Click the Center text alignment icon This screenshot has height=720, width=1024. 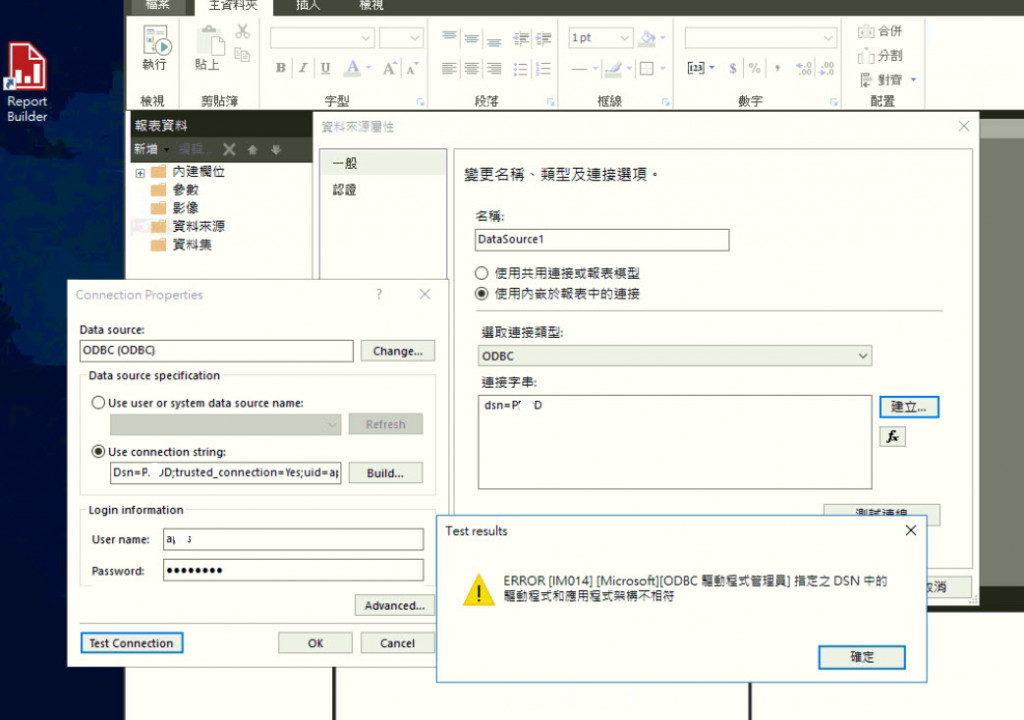tap(472, 69)
